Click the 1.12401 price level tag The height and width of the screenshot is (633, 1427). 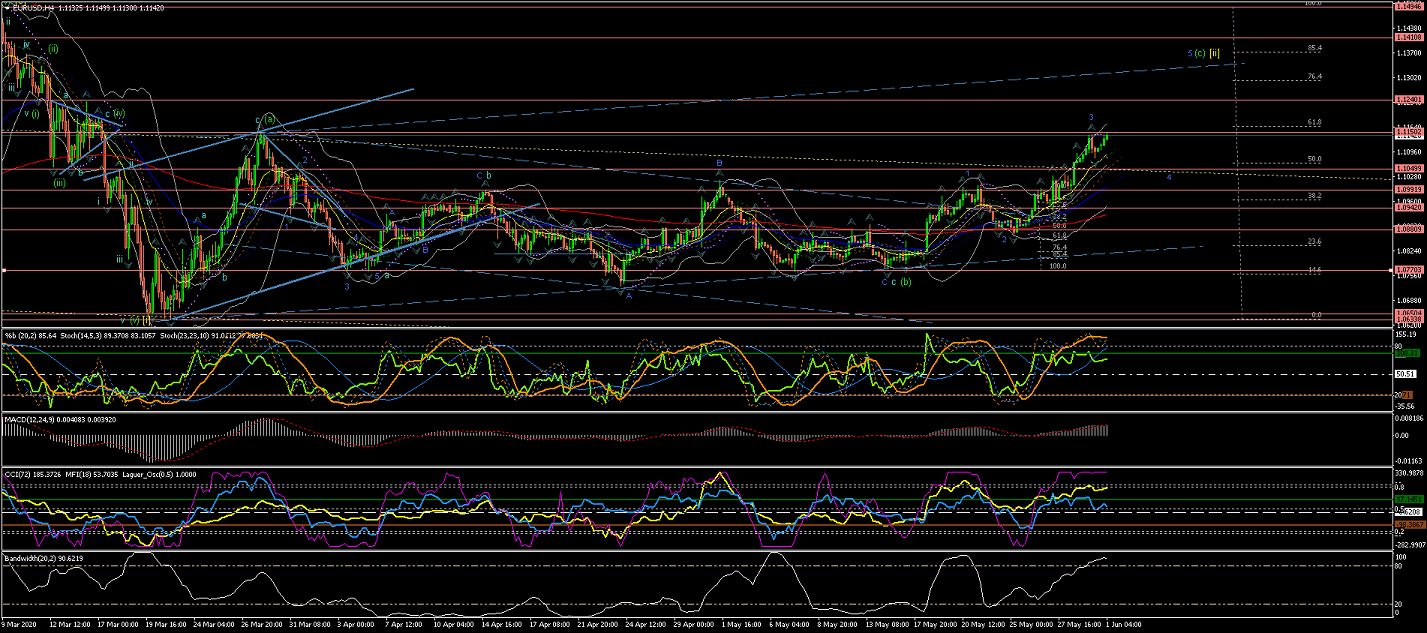pyautogui.click(x=1407, y=100)
